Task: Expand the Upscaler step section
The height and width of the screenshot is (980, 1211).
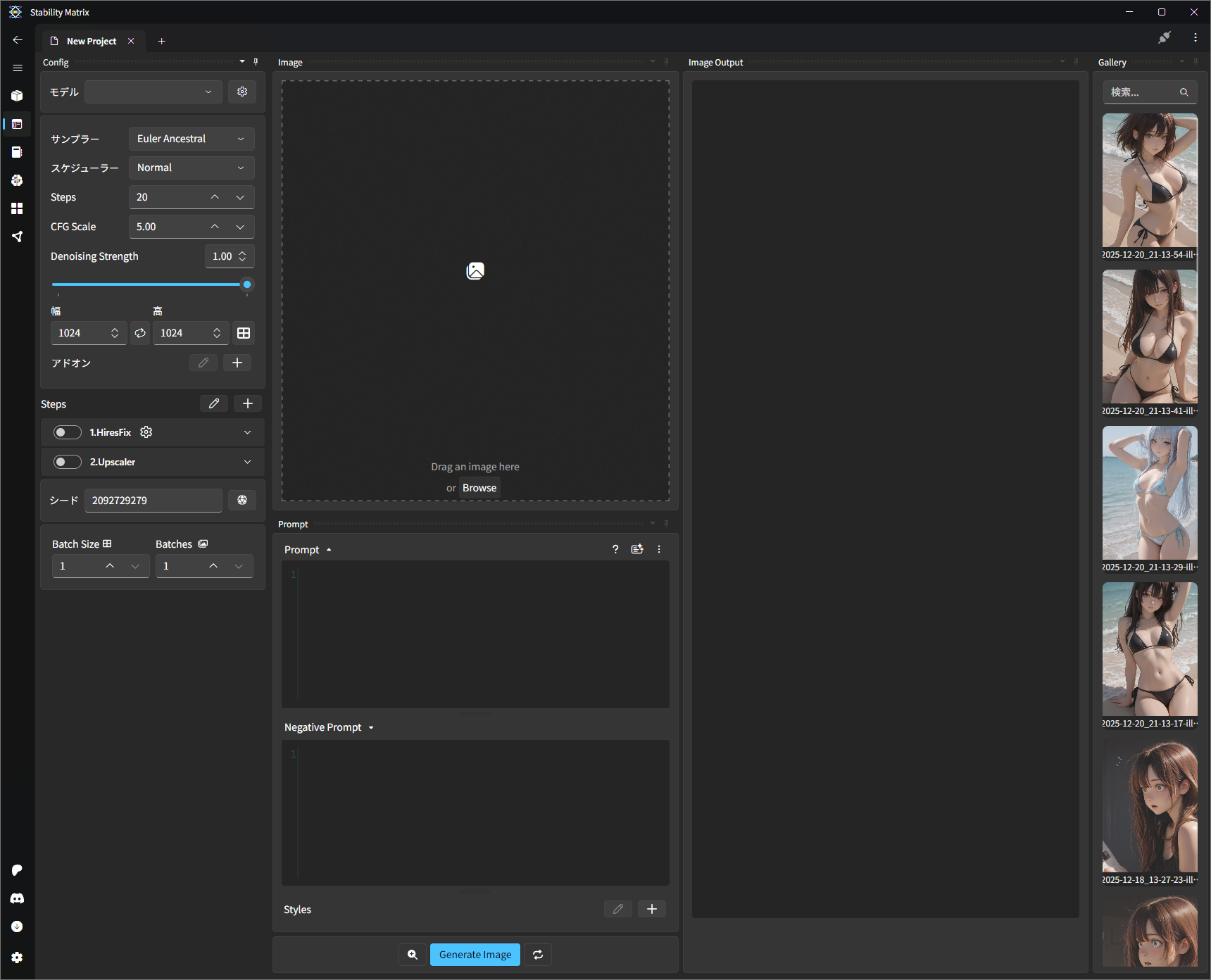Action: click(247, 462)
